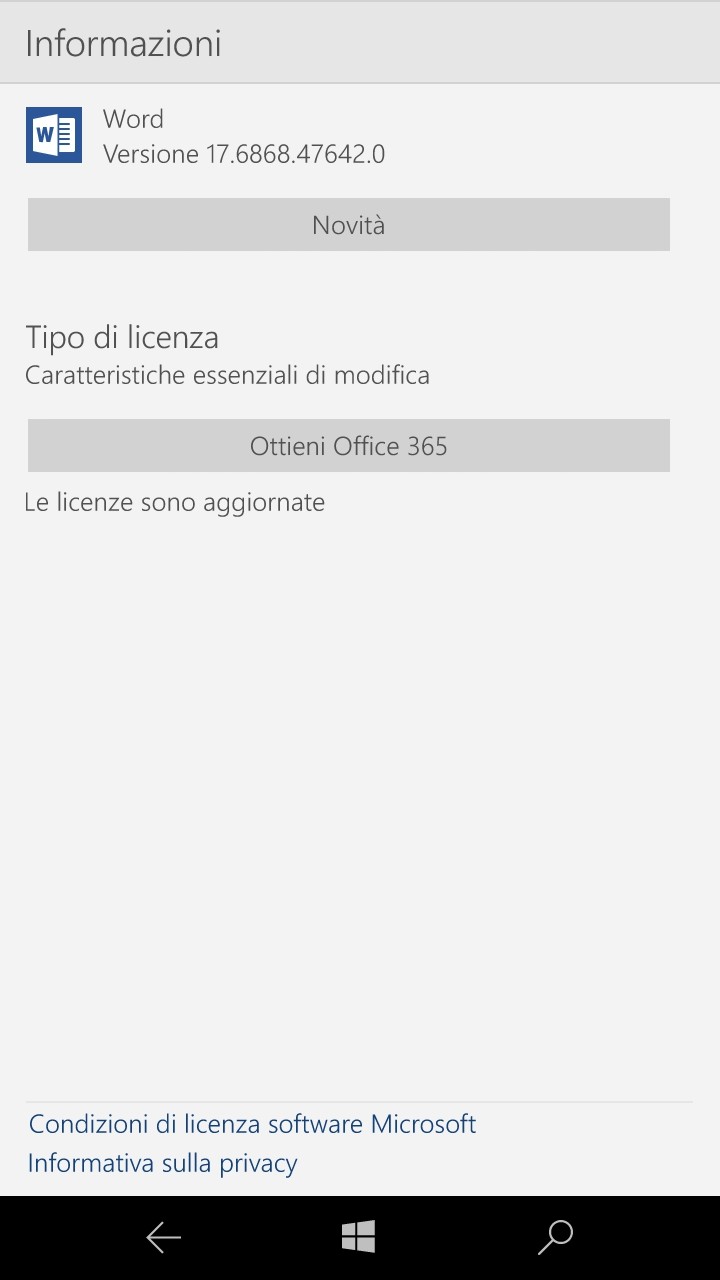Click empty header area beside Informazioni
Screen dimensions: 720x1280
(x=470, y=44)
